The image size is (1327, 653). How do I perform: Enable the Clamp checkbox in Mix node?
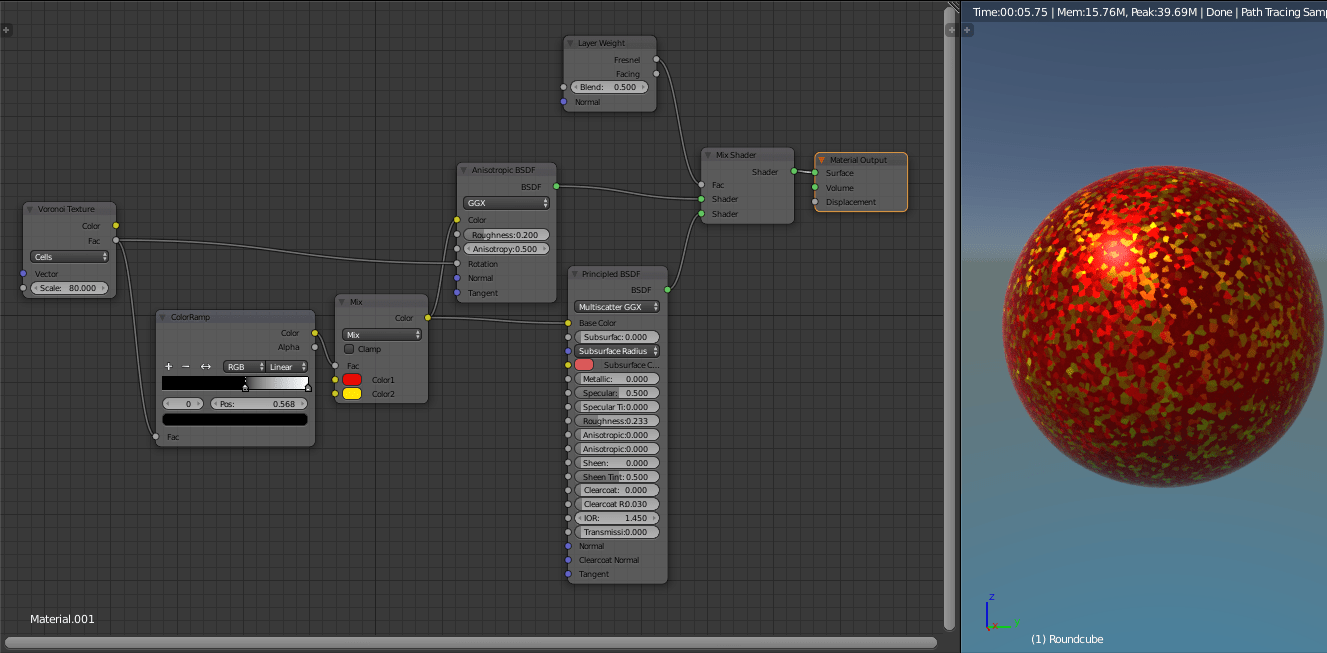[x=349, y=349]
